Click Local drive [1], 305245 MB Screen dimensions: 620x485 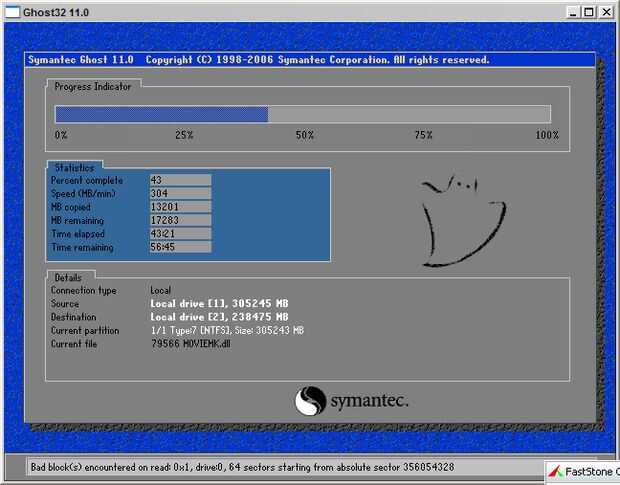click(219, 304)
